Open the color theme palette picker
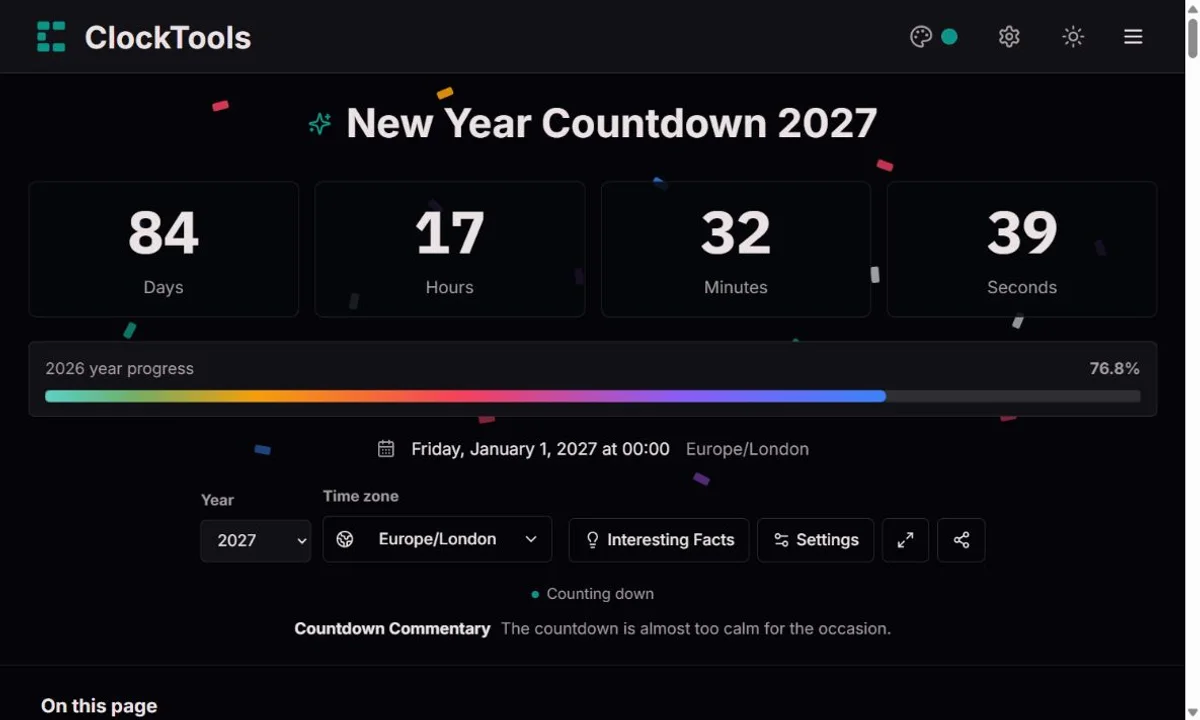Viewport: 1200px width, 720px height. click(921, 37)
